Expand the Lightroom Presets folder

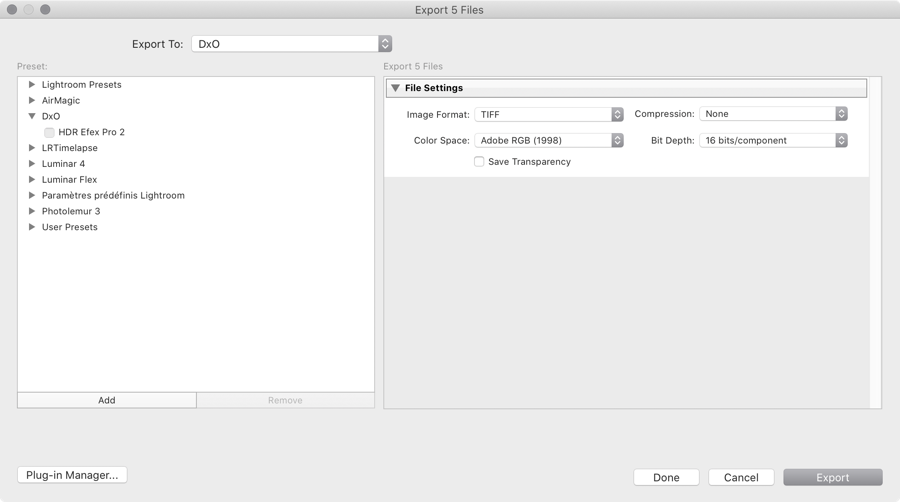[x=32, y=84]
